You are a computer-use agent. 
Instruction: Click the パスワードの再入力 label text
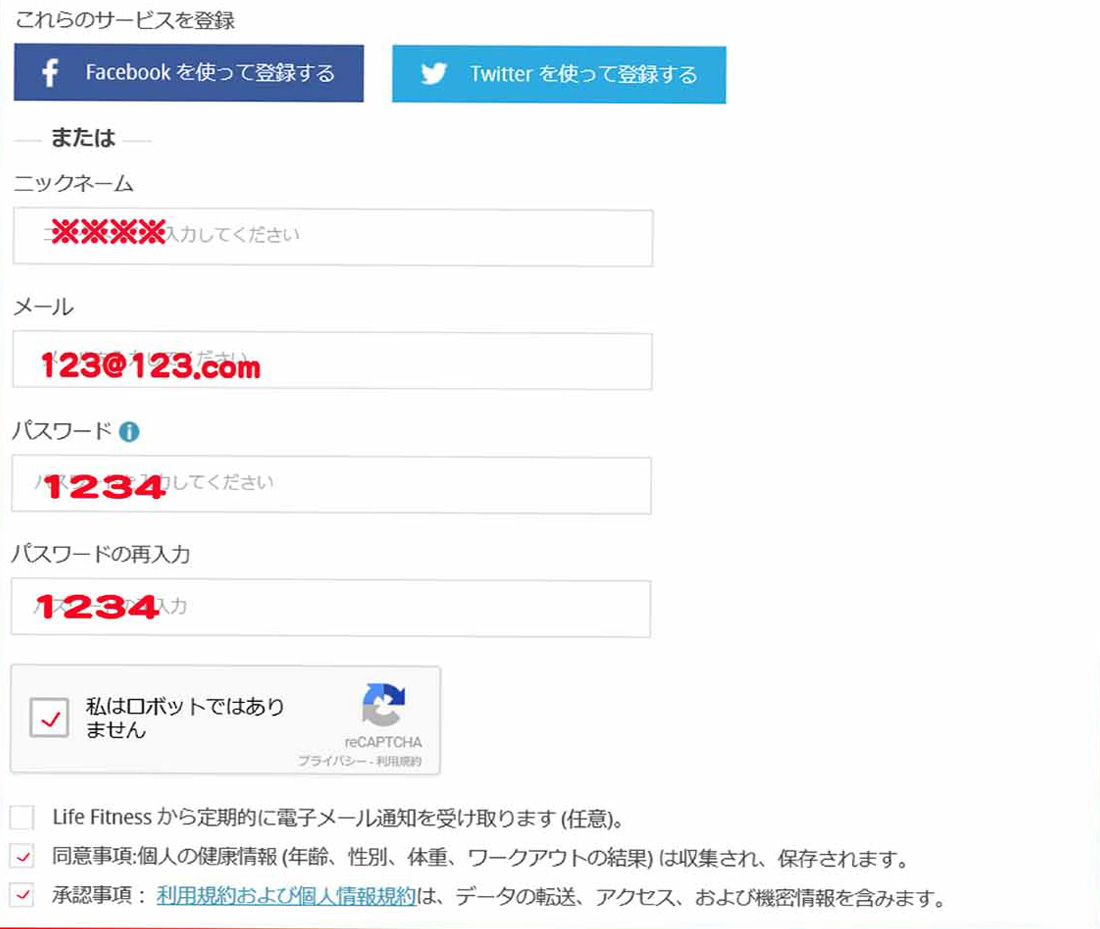point(100,554)
